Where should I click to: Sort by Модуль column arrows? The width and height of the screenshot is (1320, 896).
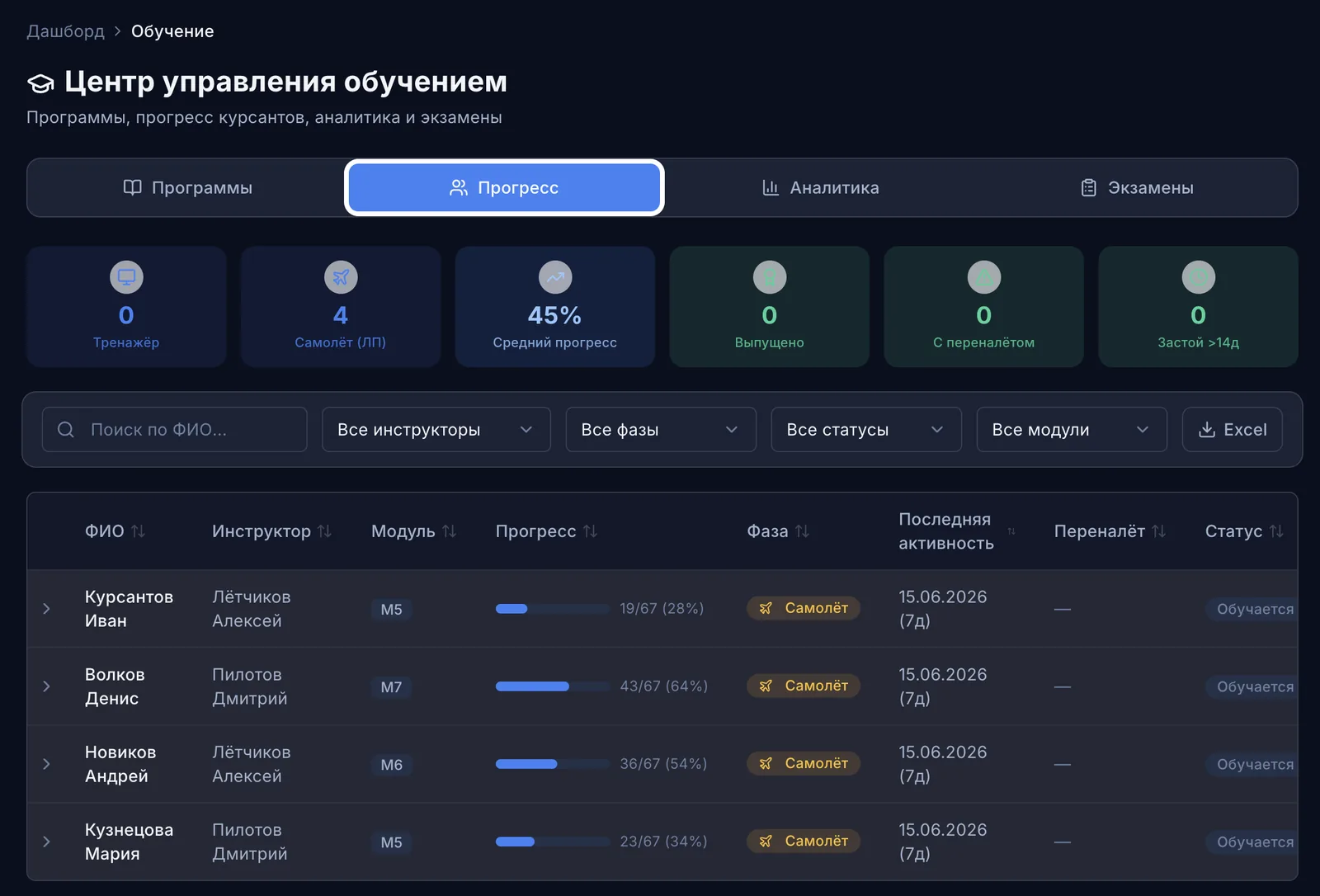tap(449, 531)
